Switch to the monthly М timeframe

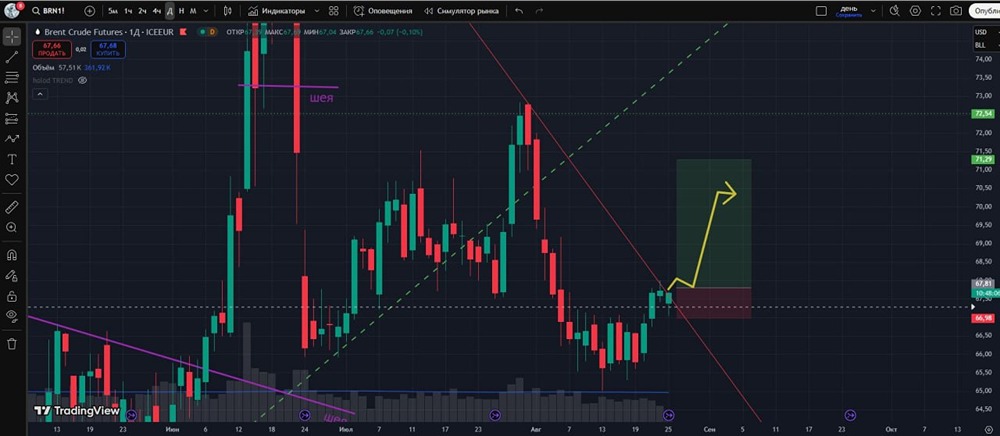tap(193, 11)
